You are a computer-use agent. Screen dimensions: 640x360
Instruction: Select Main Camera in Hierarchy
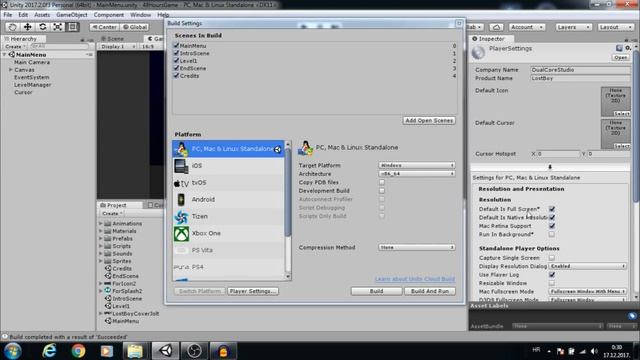32,62
